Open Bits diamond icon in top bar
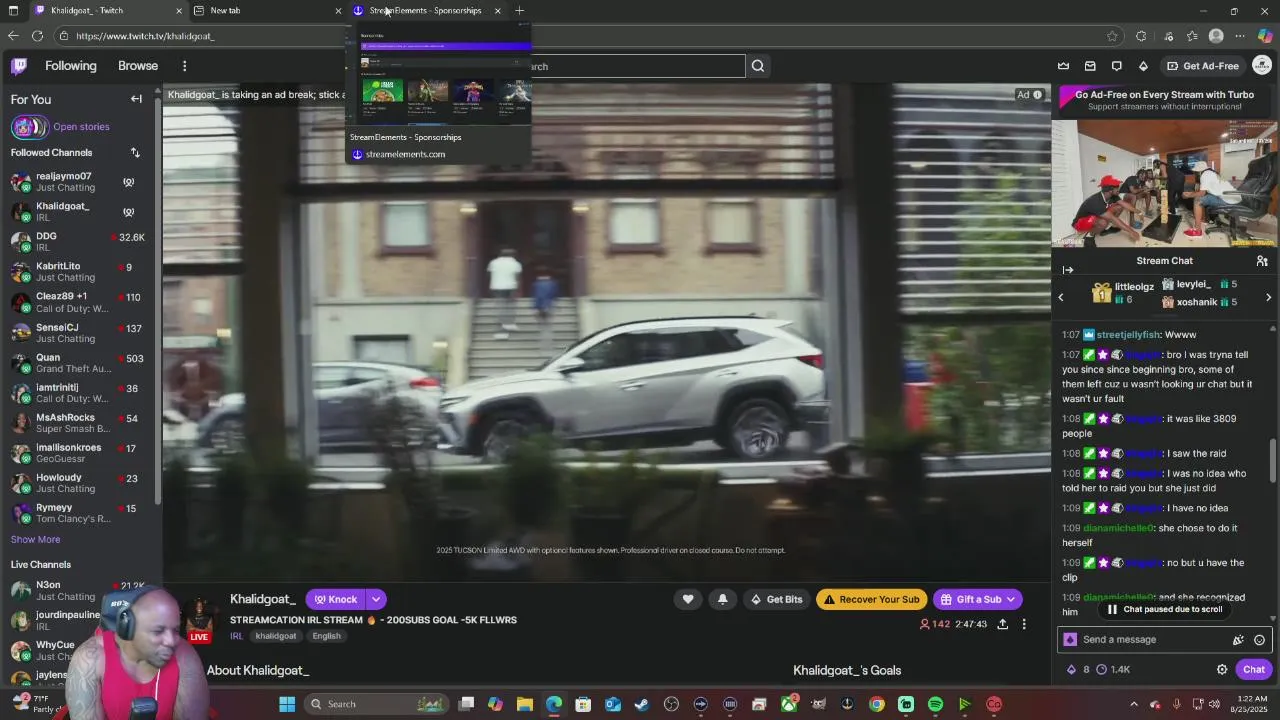The image size is (1280, 720). (x=1143, y=66)
